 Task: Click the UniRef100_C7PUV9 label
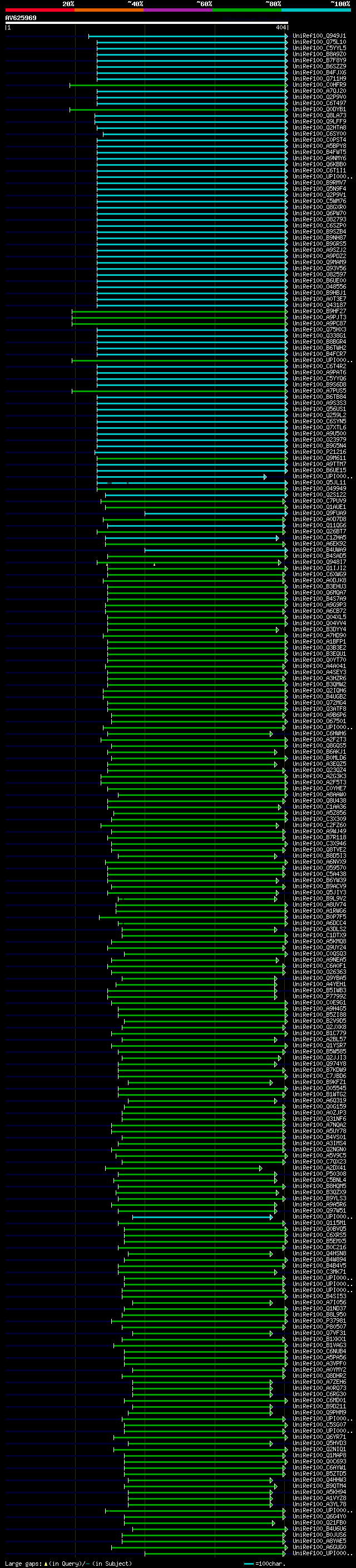click(319, 501)
